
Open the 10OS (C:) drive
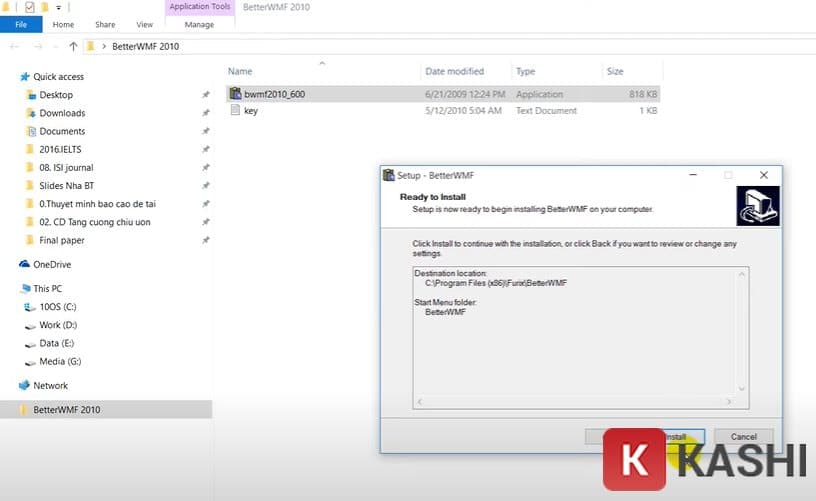point(57,306)
